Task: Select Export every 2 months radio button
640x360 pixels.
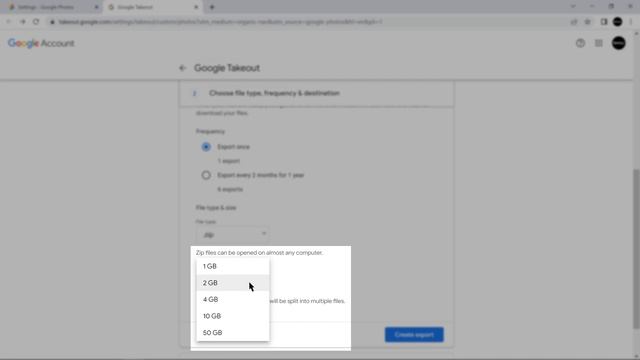Action: click(206, 175)
